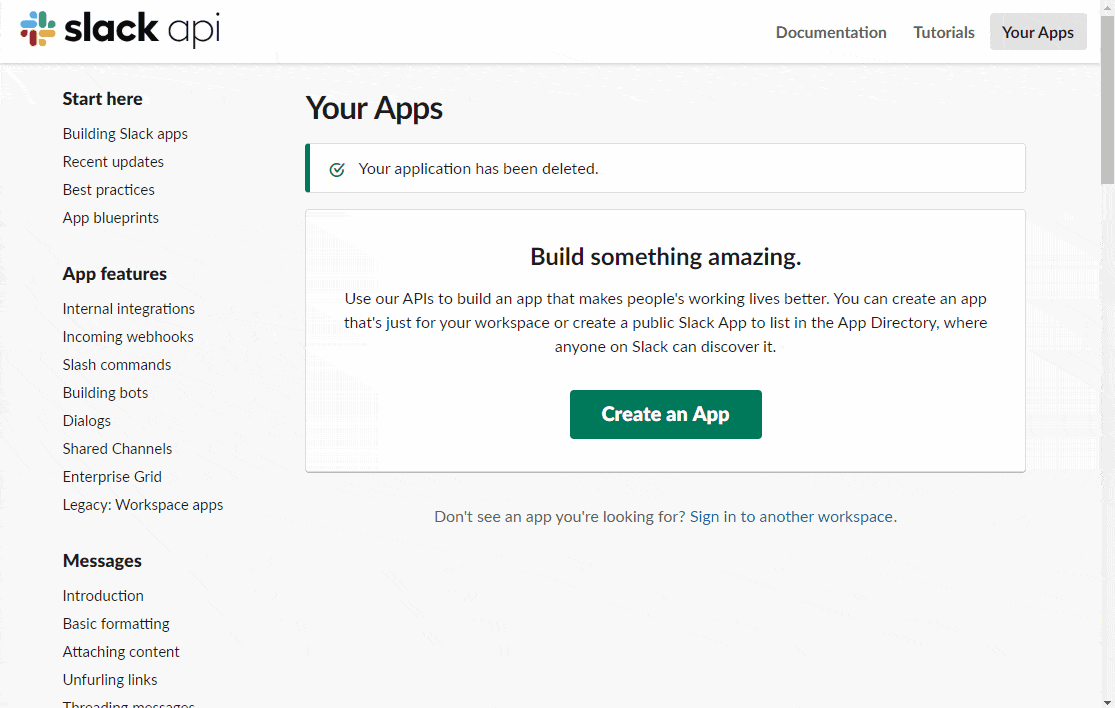The width and height of the screenshot is (1115, 708).
Task: Click the App features sidebar heading
Action: 114,274
